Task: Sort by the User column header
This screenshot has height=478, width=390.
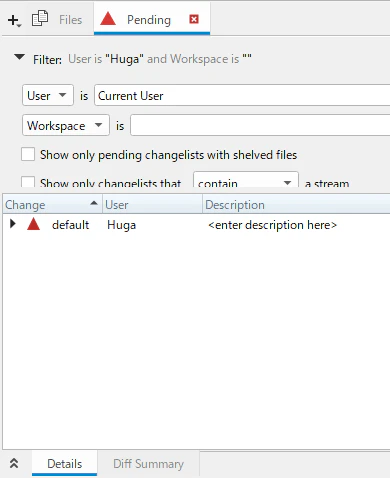Action: (x=152, y=204)
